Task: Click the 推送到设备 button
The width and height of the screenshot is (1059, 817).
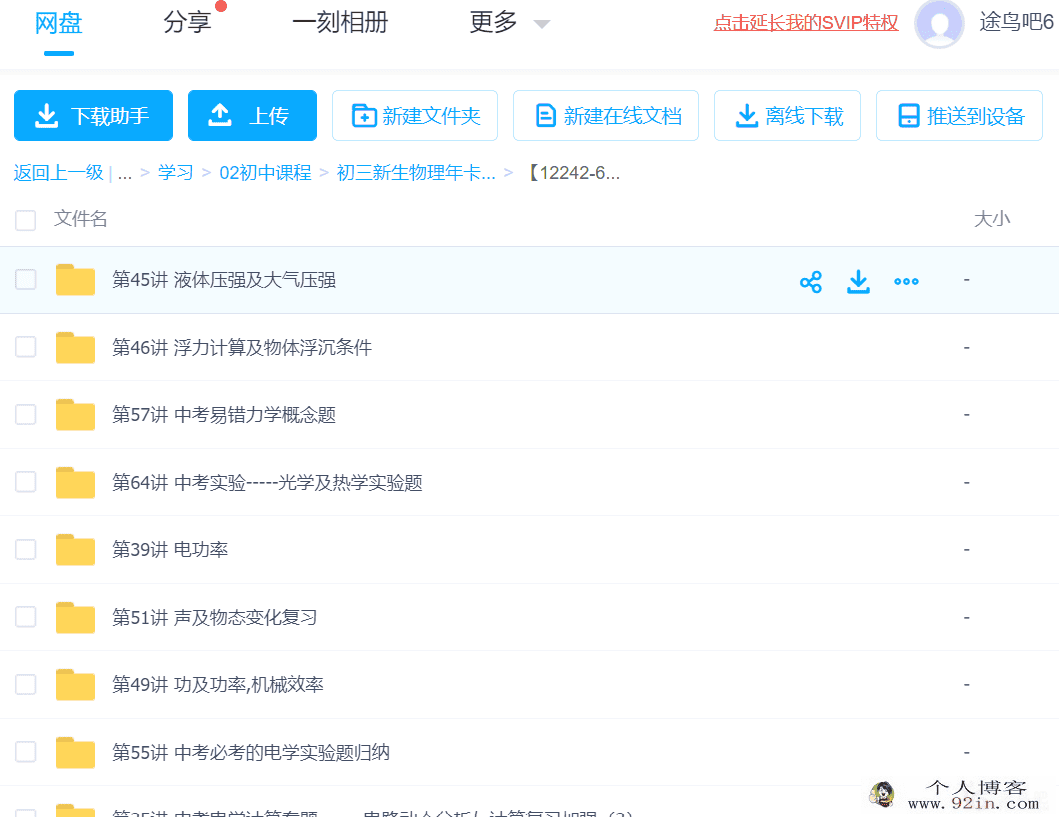Action: click(959, 115)
